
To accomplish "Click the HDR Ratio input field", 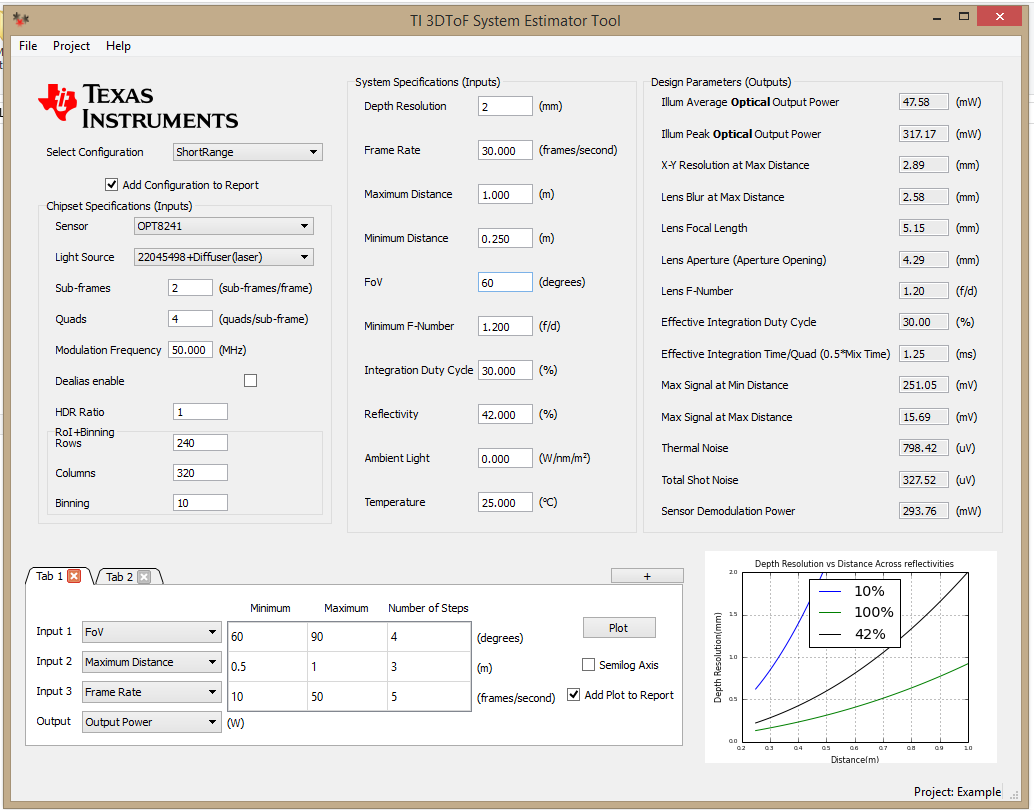I will 200,412.
